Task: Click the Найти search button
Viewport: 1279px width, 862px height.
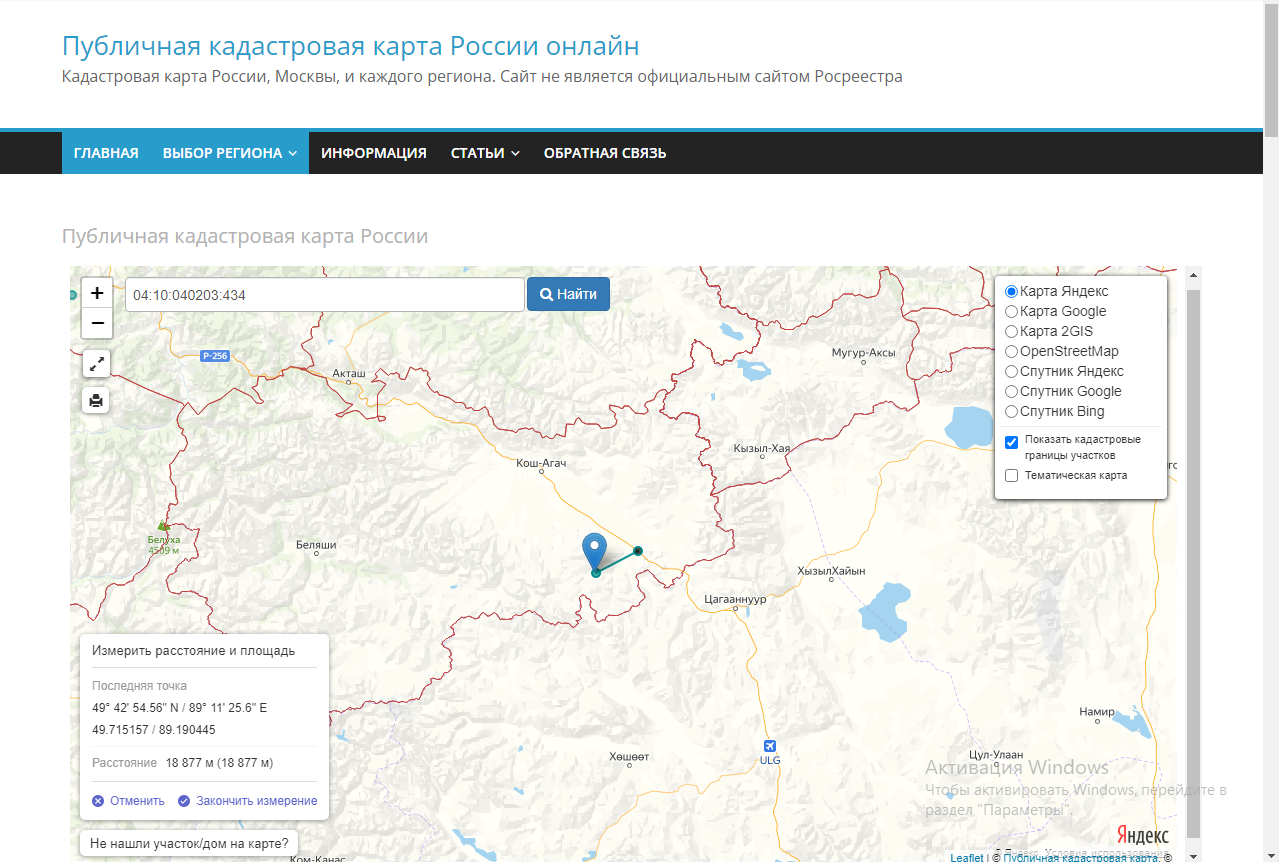Action: [x=568, y=294]
